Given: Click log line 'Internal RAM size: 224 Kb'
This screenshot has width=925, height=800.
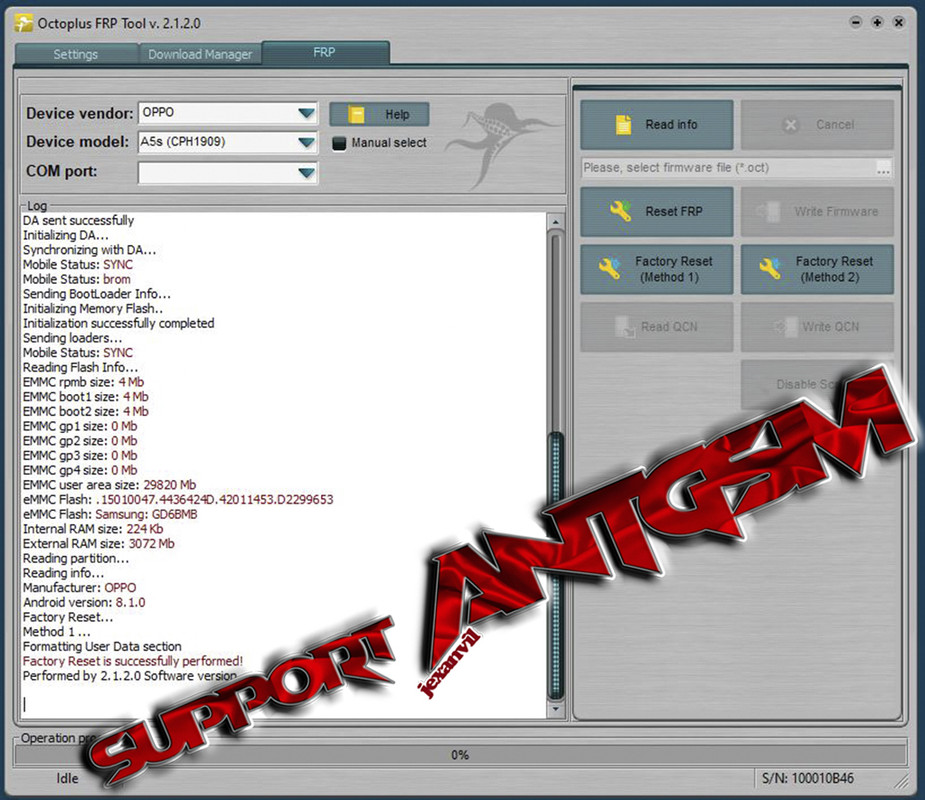Looking at the screenshot, I should point(93,529).
